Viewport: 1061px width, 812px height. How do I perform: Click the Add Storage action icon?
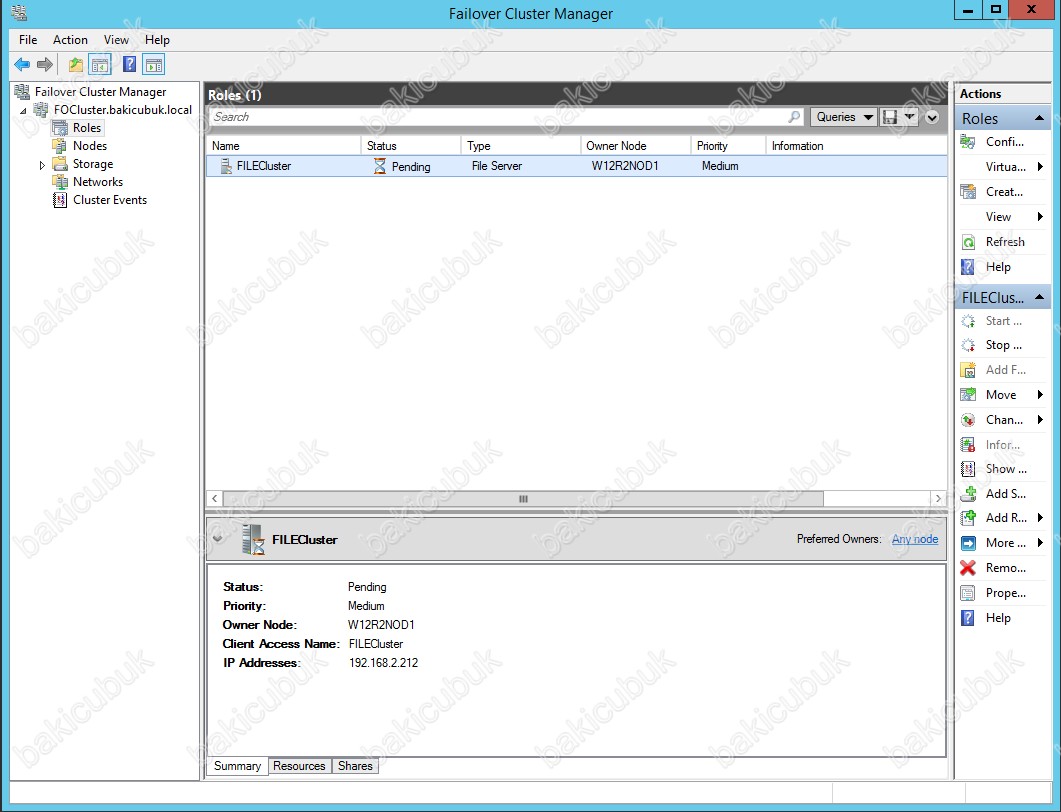[x=968, y=494]
